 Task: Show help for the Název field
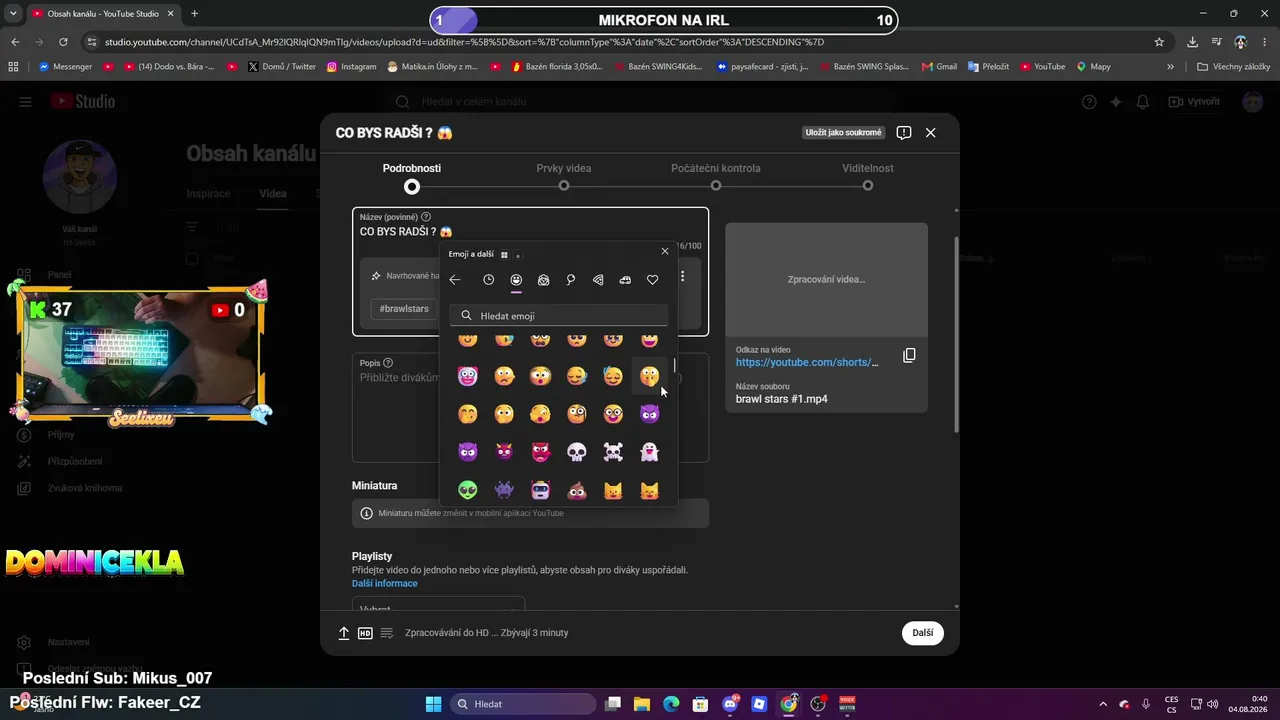[426, 217]
